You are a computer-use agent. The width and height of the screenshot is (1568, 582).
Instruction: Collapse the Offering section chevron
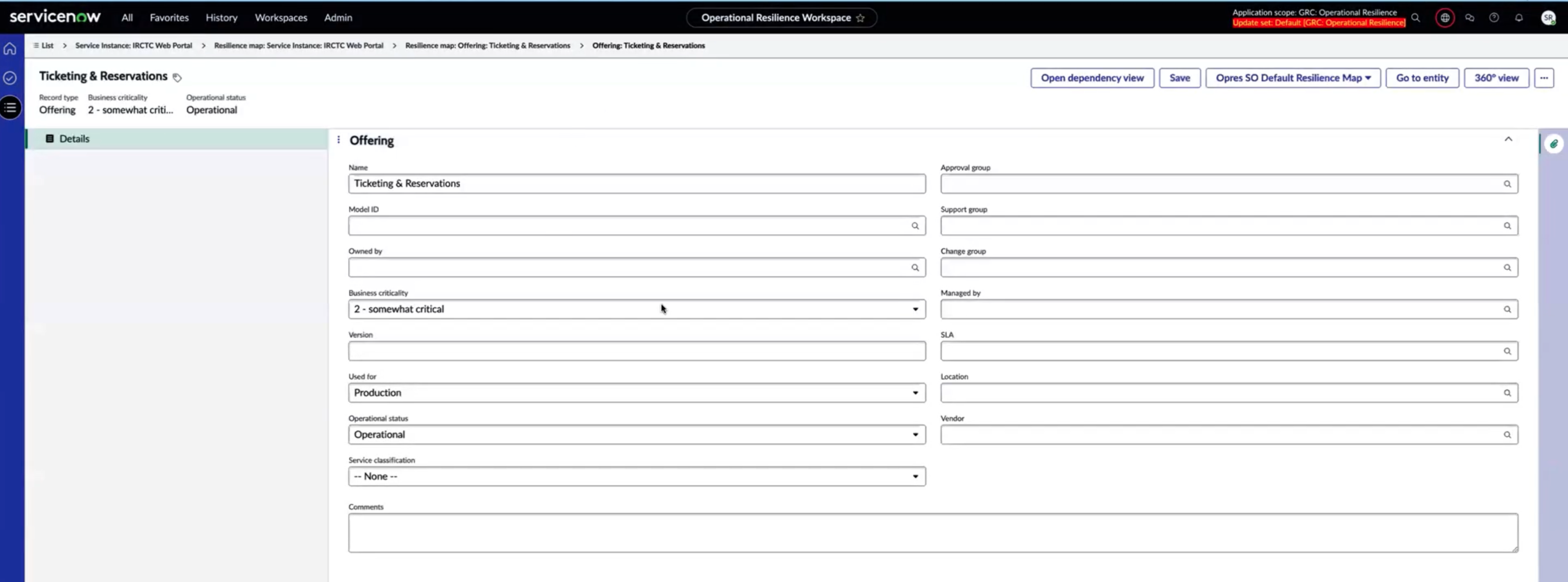point(1508,139)
